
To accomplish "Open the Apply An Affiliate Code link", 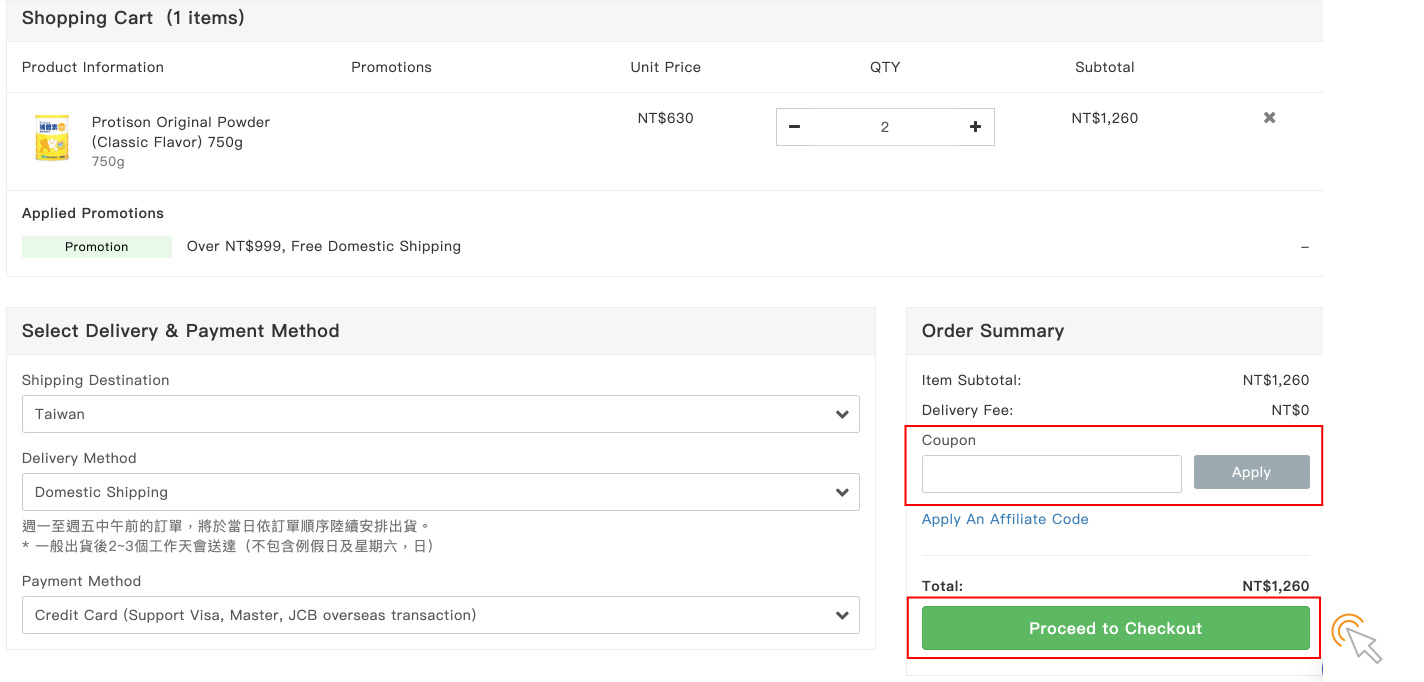I will click(x=1005, y=519).
